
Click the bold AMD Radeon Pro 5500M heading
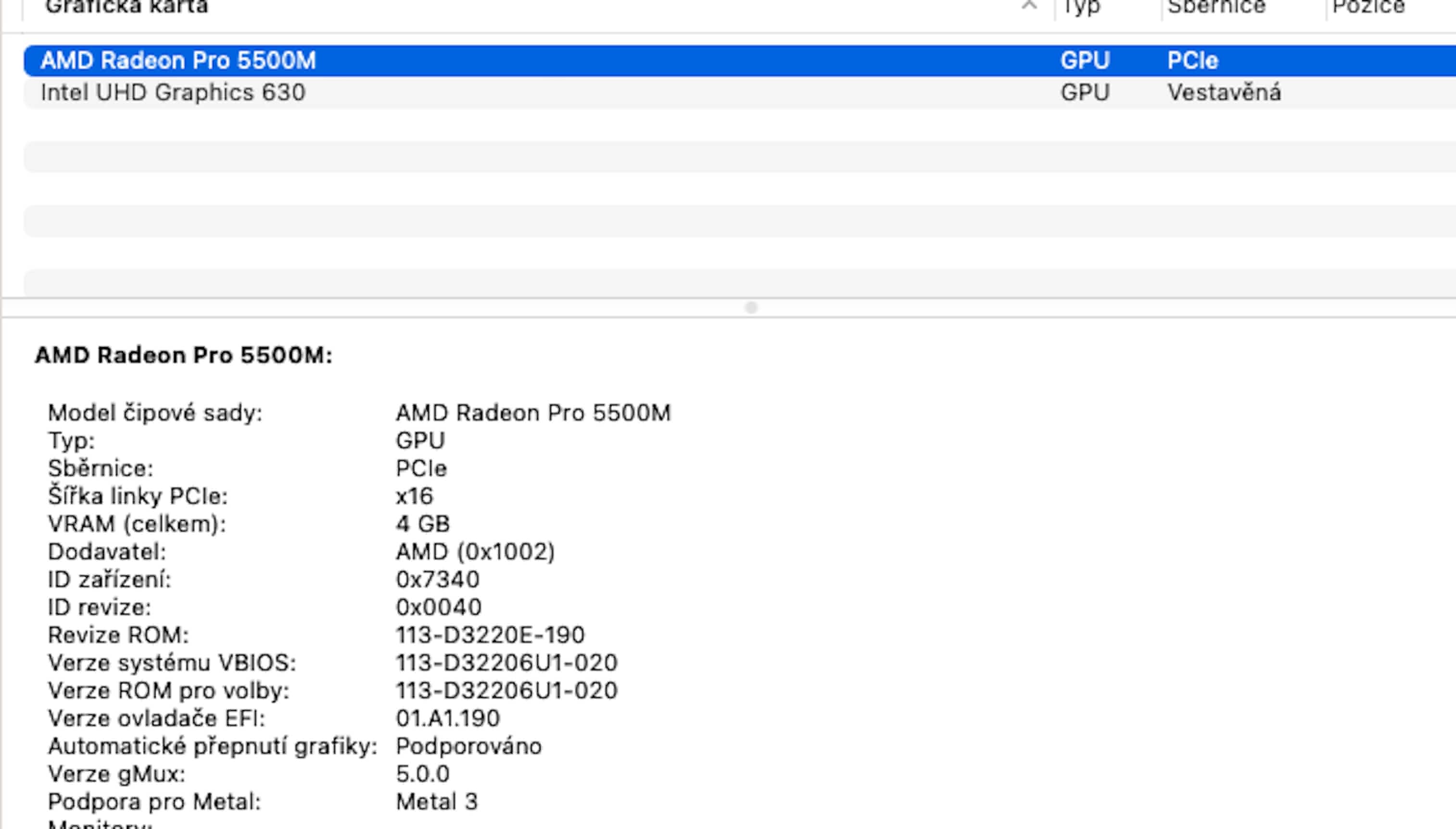coord(183,355)
